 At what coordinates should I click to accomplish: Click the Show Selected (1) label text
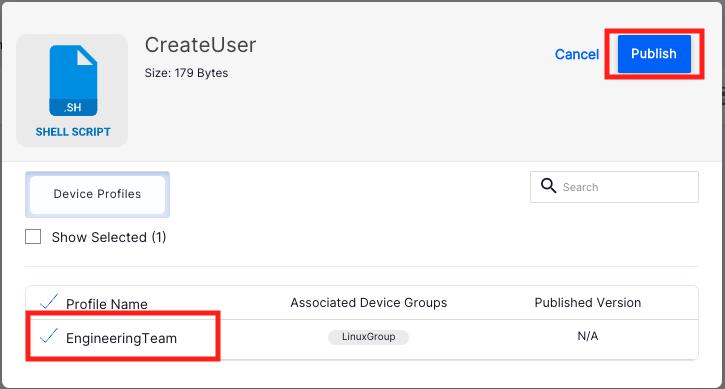tap(109, 237)
